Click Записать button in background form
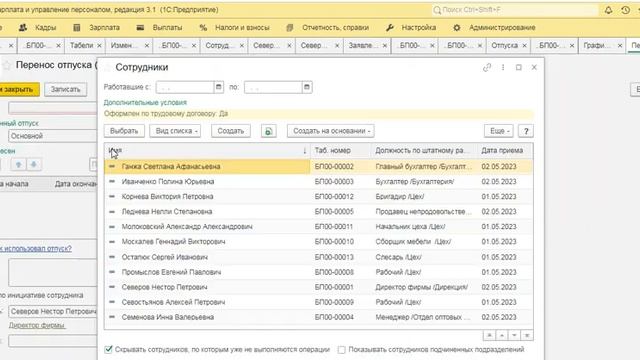The width and height of the screenshot is (640, 360). (65, 89)
